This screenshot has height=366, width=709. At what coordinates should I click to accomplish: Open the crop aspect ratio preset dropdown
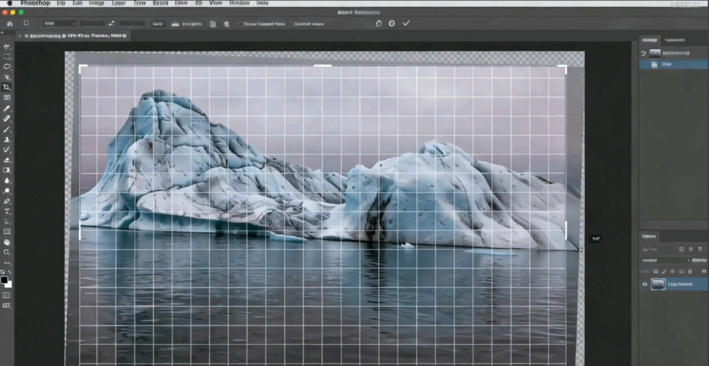click(x=60, y=24)
